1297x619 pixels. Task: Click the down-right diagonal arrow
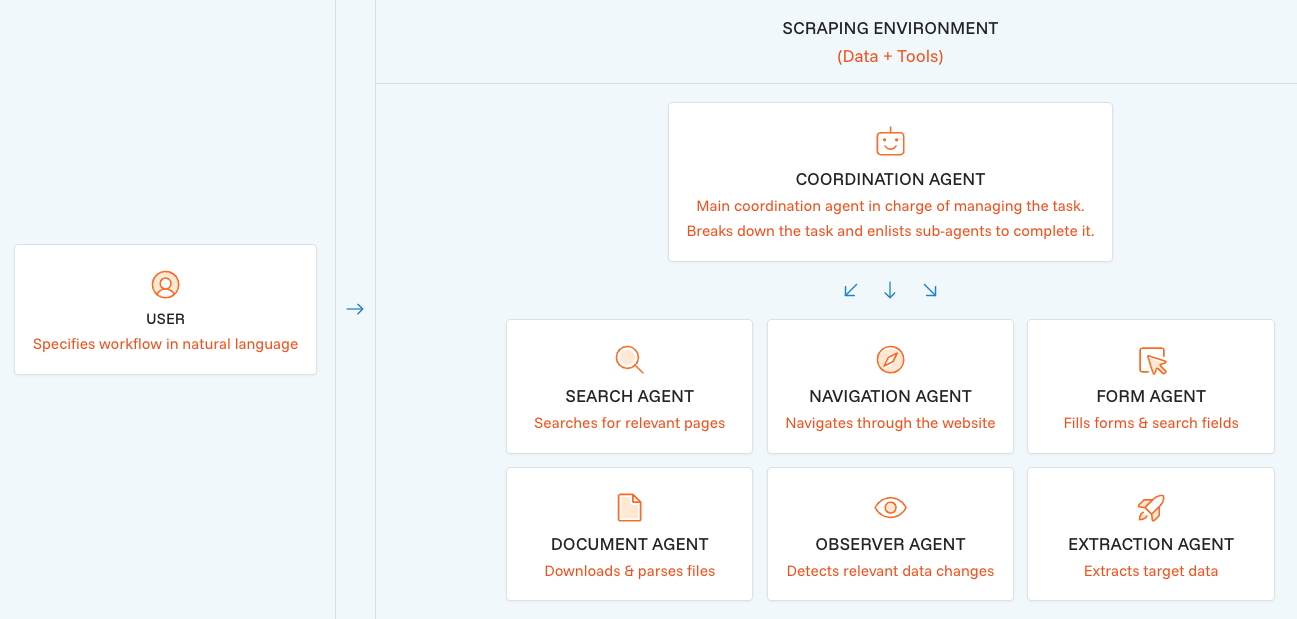pos(930,291)
